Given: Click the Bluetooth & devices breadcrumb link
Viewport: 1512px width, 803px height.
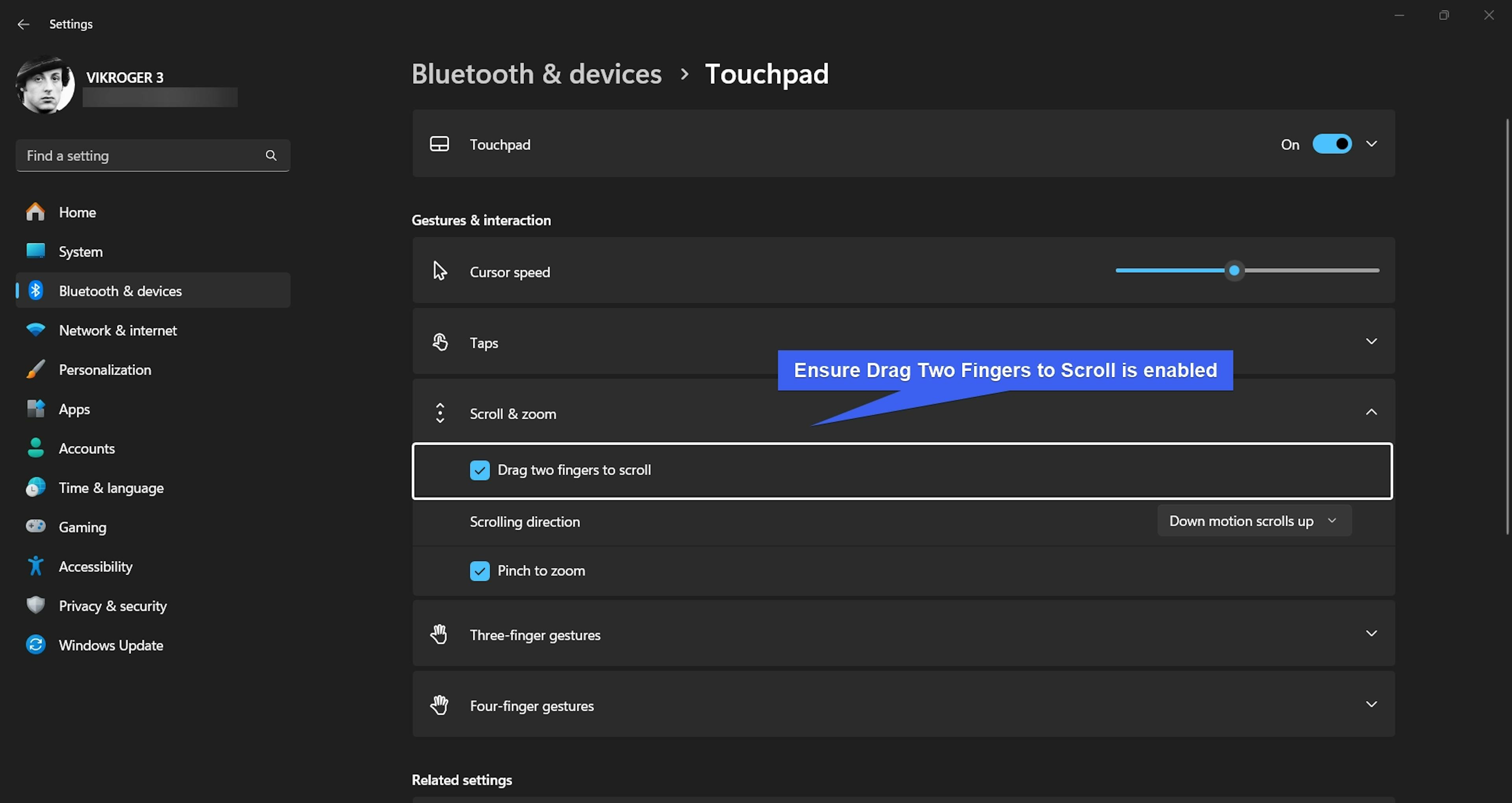Looking at the screenshot, I should [536, 74].
